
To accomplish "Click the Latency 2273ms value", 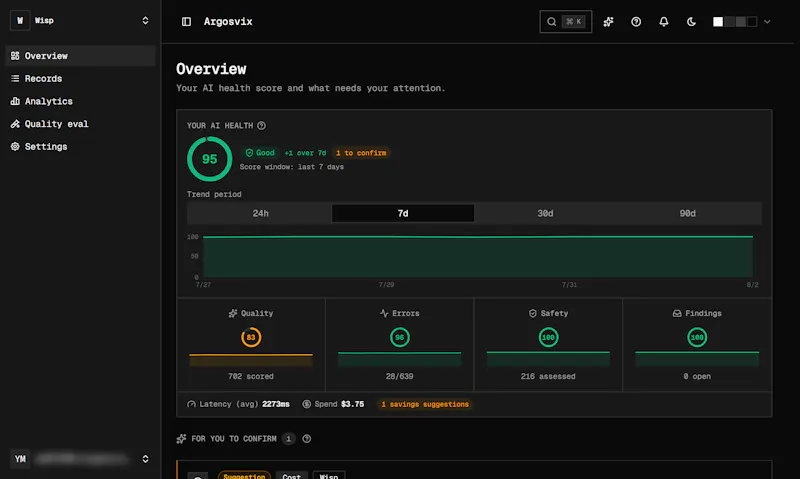I will coord(276,404).
